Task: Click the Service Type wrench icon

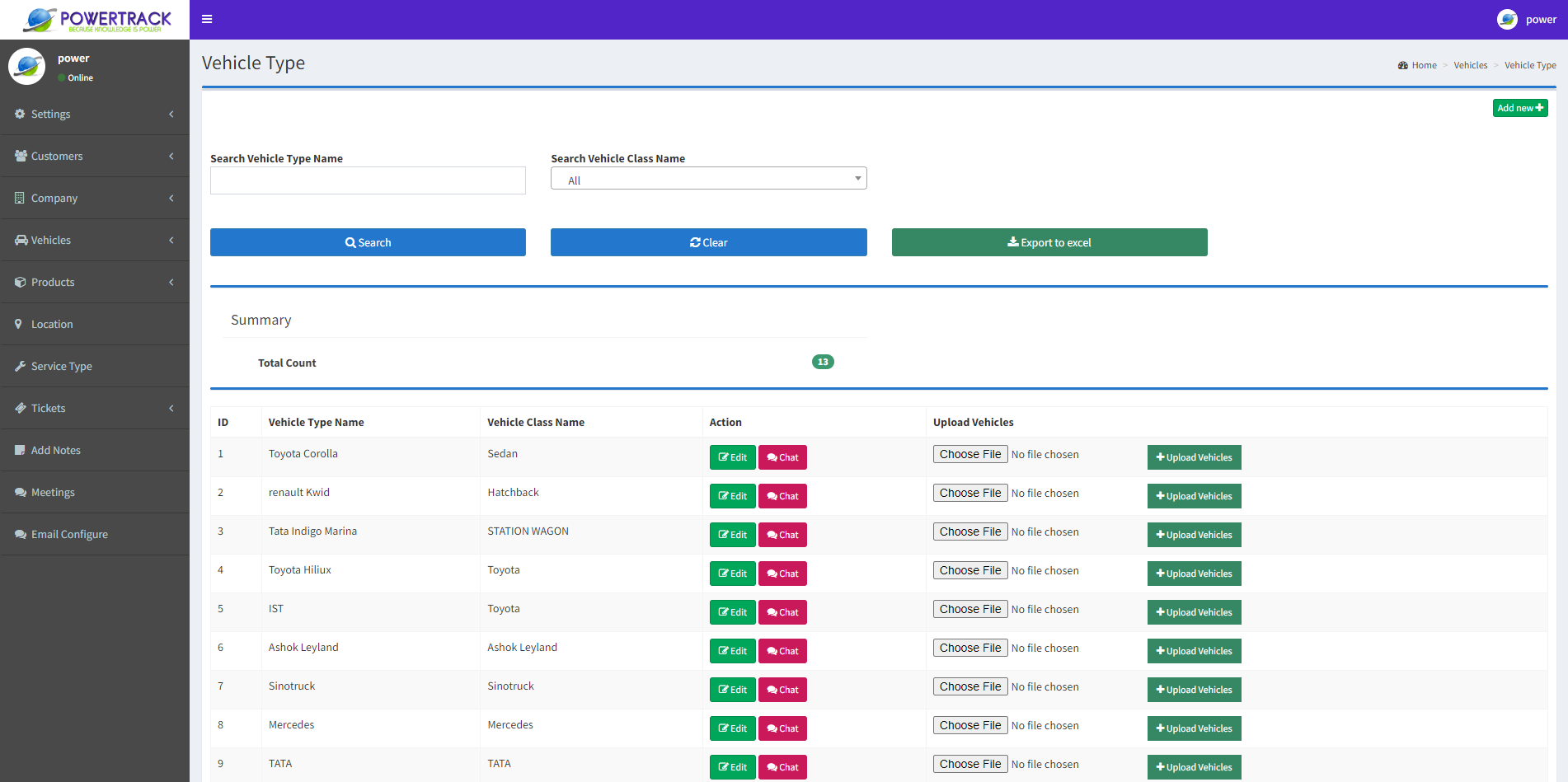Action: (x=20, y=366)
